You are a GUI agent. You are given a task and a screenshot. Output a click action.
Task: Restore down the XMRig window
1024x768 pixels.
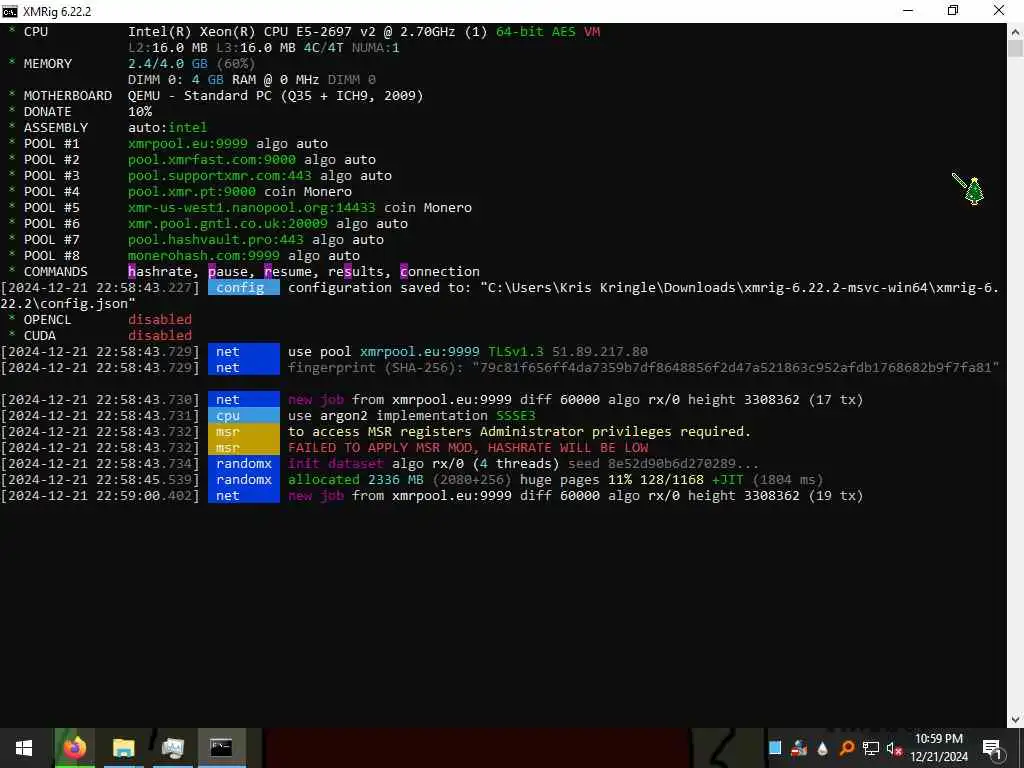[x=953, y=10]
